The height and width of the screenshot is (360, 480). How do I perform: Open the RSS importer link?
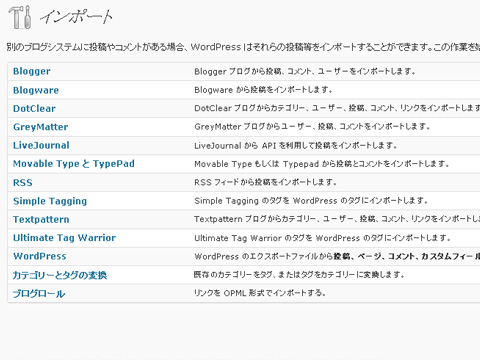coord(23,182)
